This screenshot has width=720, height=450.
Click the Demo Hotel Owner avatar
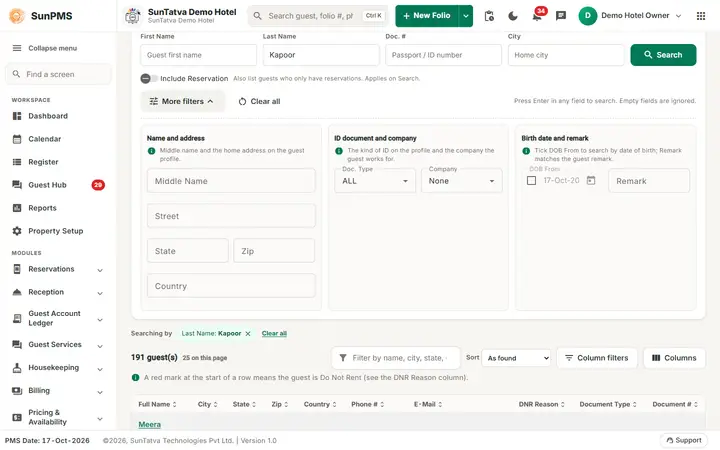coord(587,16)
